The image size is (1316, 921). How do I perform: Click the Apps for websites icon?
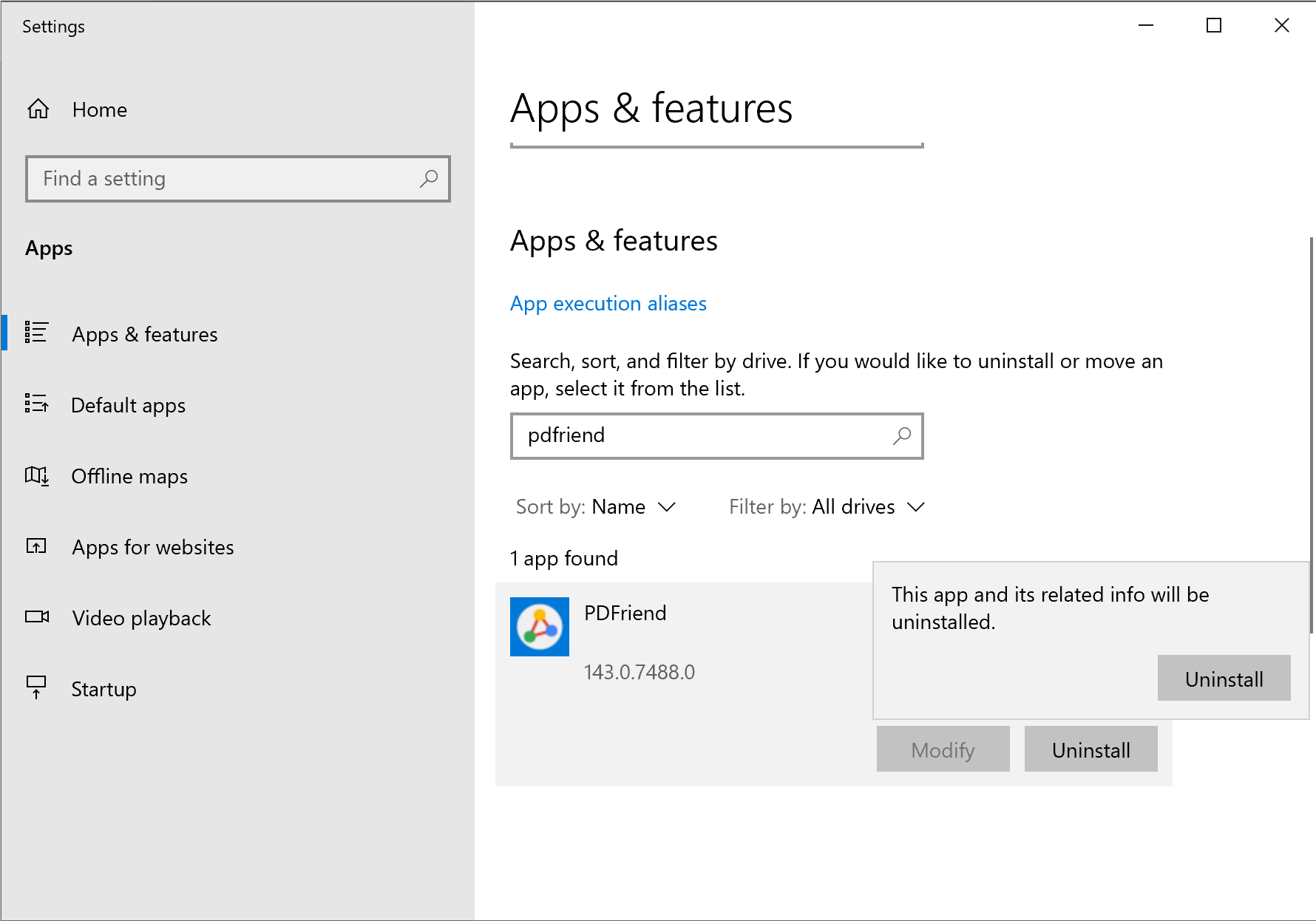point(36,547)
